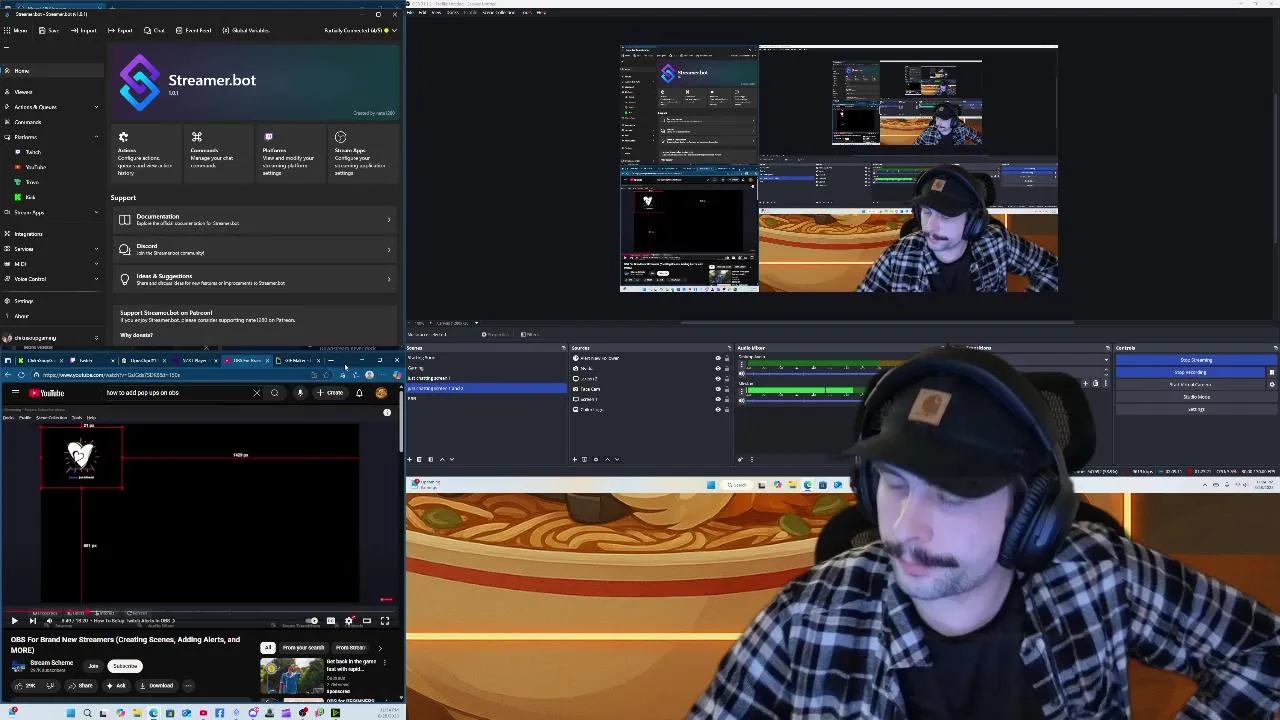Select YouTube platform in sidebar
Viewport: 1280px width, 720px height.
tap(35, 167)
